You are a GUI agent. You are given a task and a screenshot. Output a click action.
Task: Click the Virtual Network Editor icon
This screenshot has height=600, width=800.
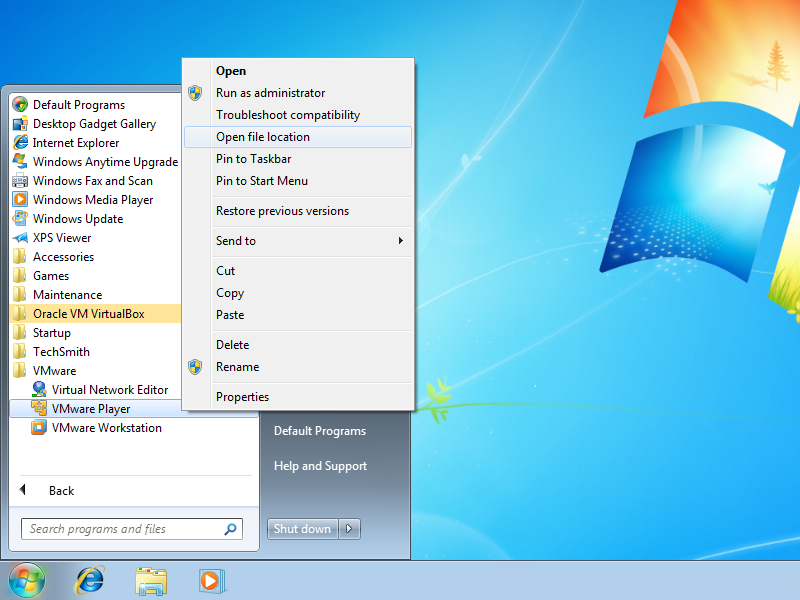tap(39, 390)
